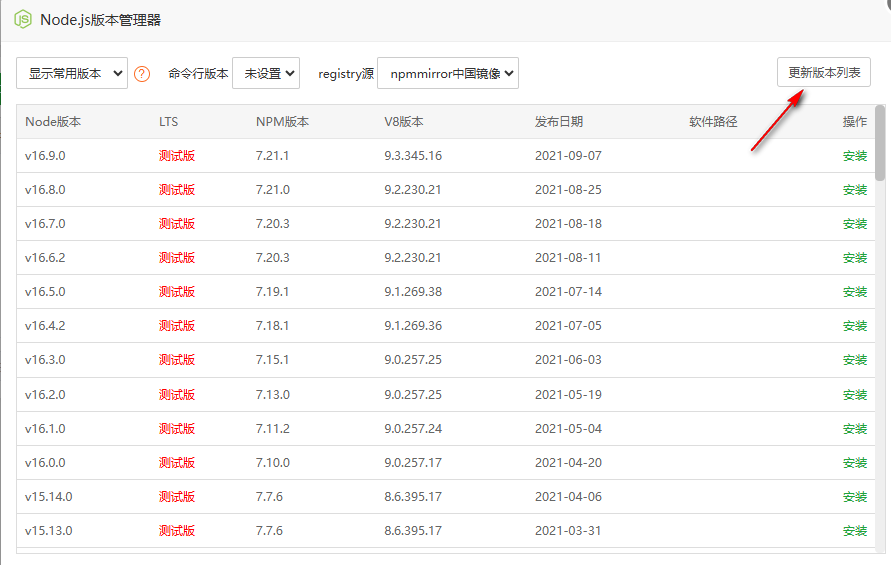
Task: Open the registry源 npmmirror中国镜像 dropdown
Action: pos(448,73)
